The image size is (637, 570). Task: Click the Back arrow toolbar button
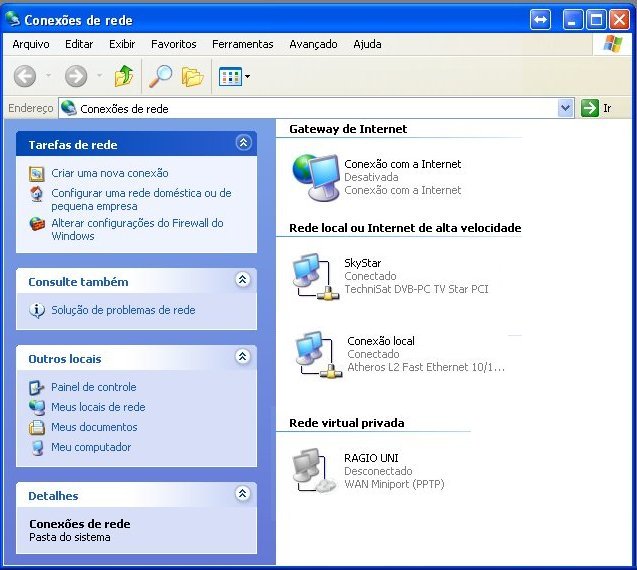pos(25,76)
